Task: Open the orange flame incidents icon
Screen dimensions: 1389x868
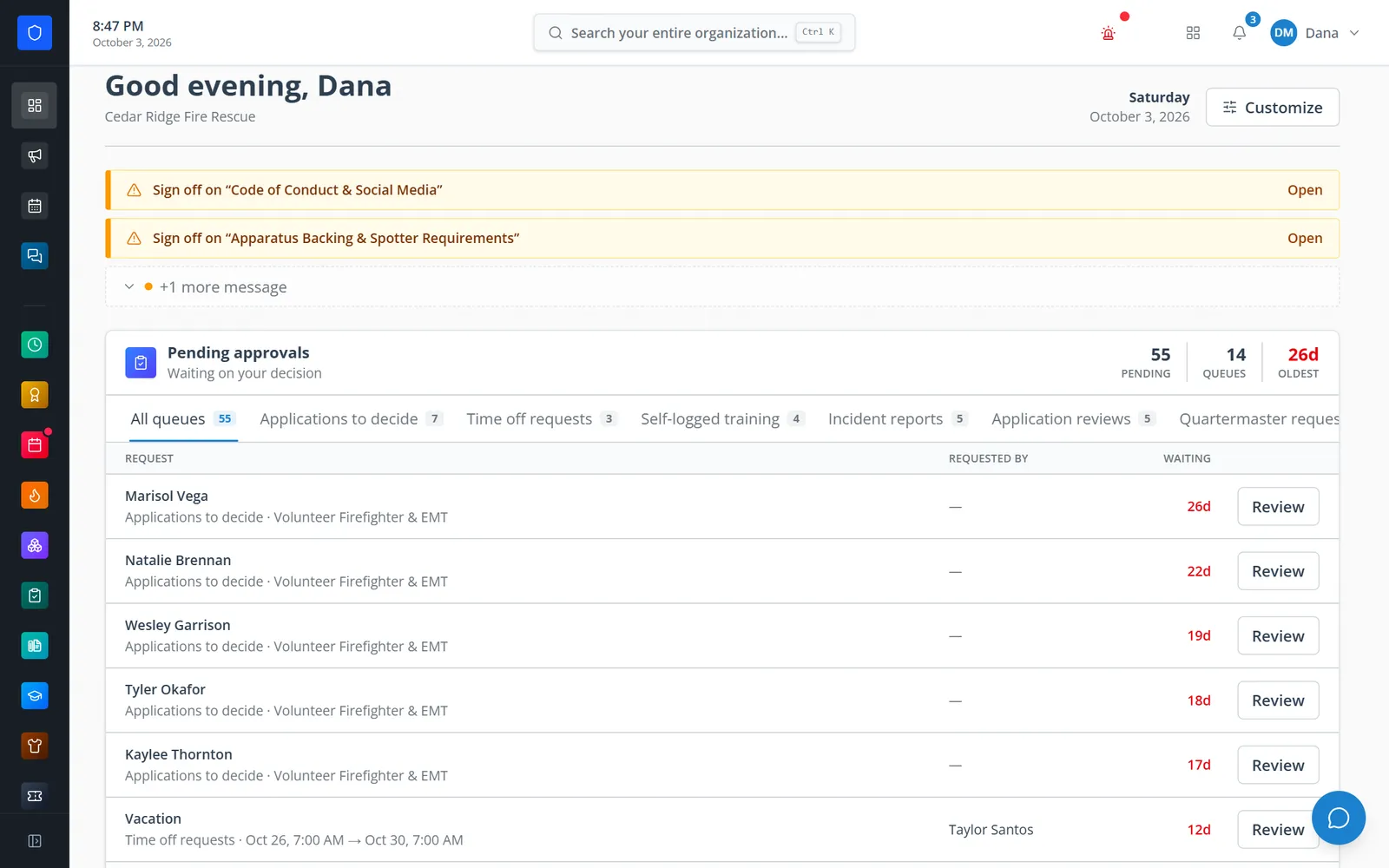Action: click(35, 496)
